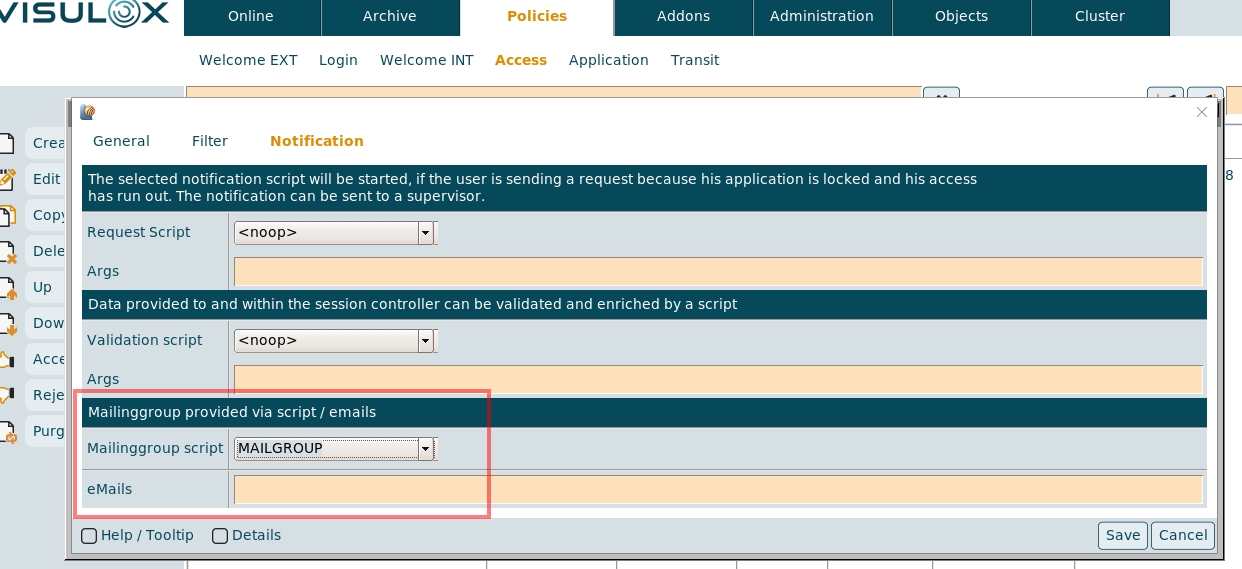Enable the Help / Tooltip checkbox
Screen dimensions: 1242x569
89,536
